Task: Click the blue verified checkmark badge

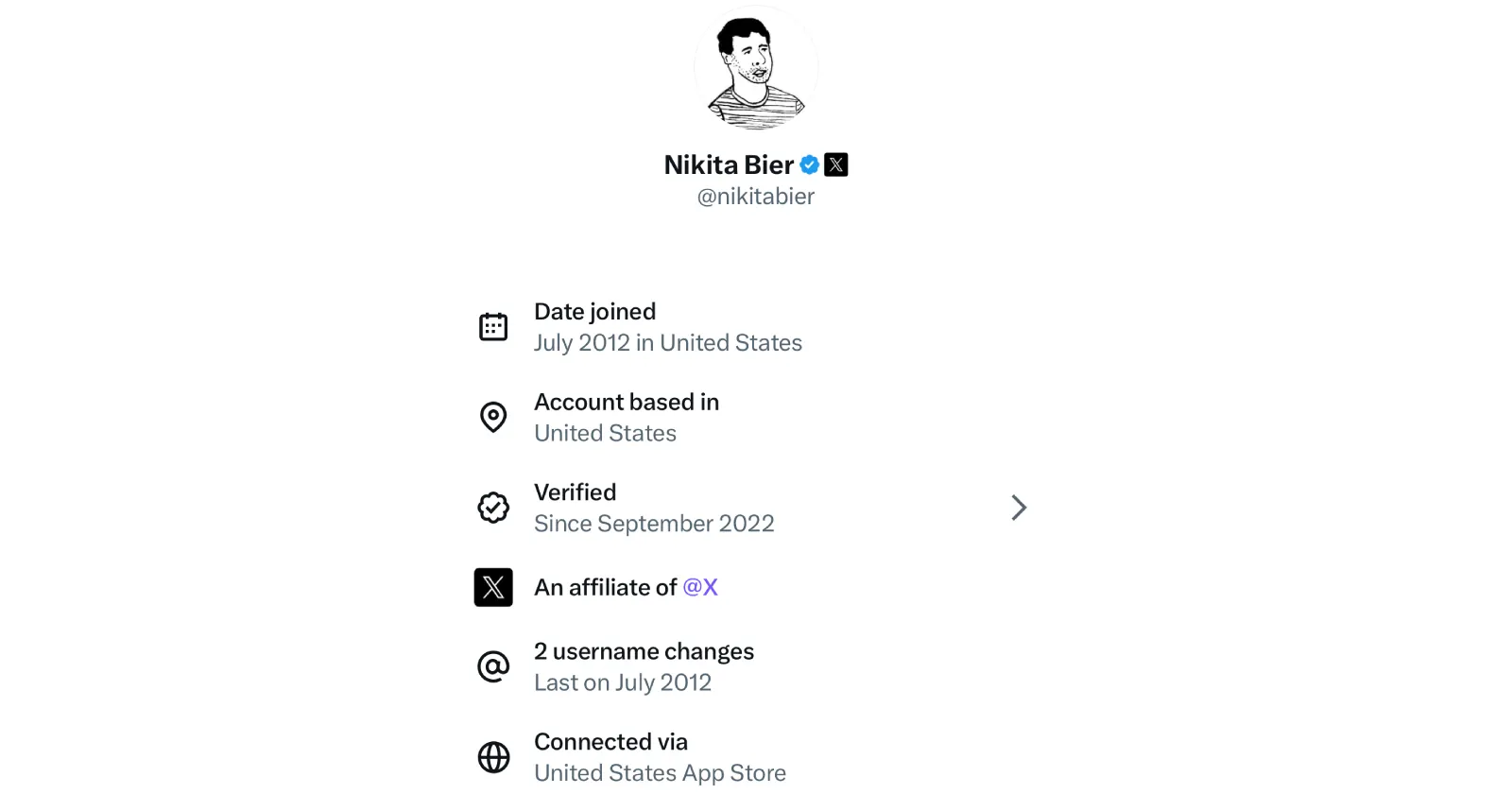Action: [x=810, y=164]
